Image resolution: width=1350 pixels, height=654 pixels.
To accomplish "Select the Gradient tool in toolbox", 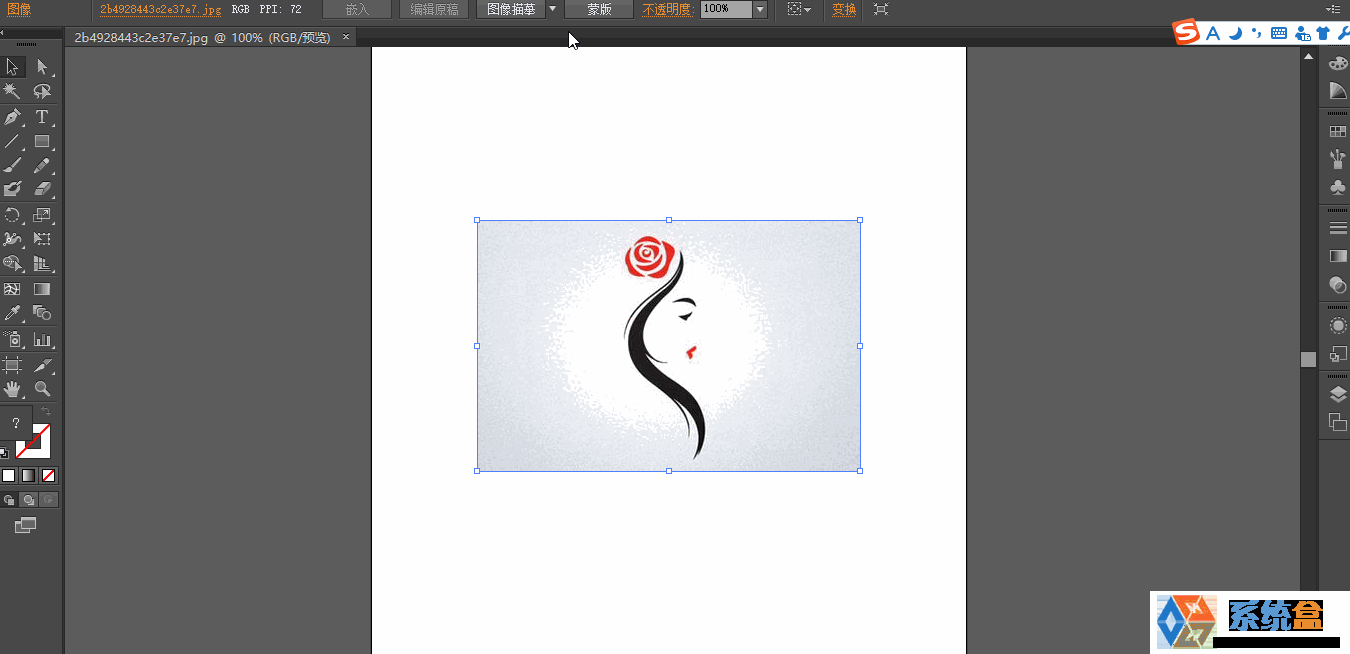I will tap(42, 289).
